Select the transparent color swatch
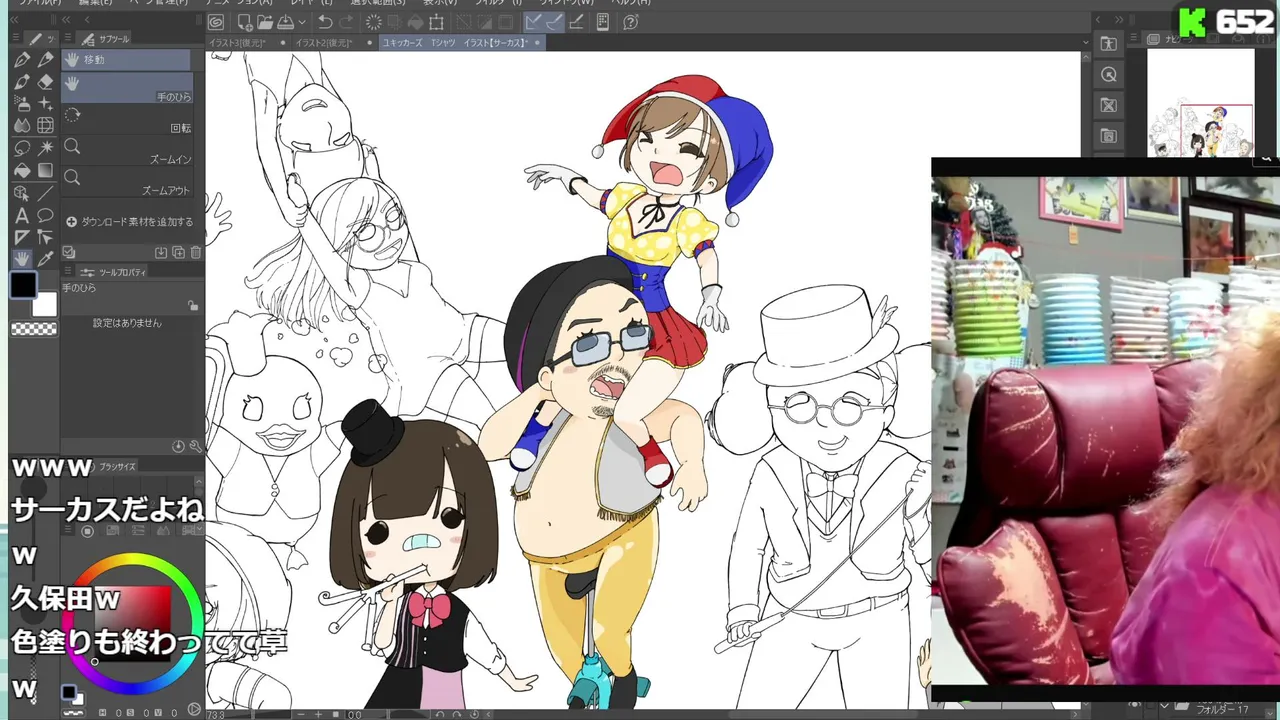 pos(33,329)
